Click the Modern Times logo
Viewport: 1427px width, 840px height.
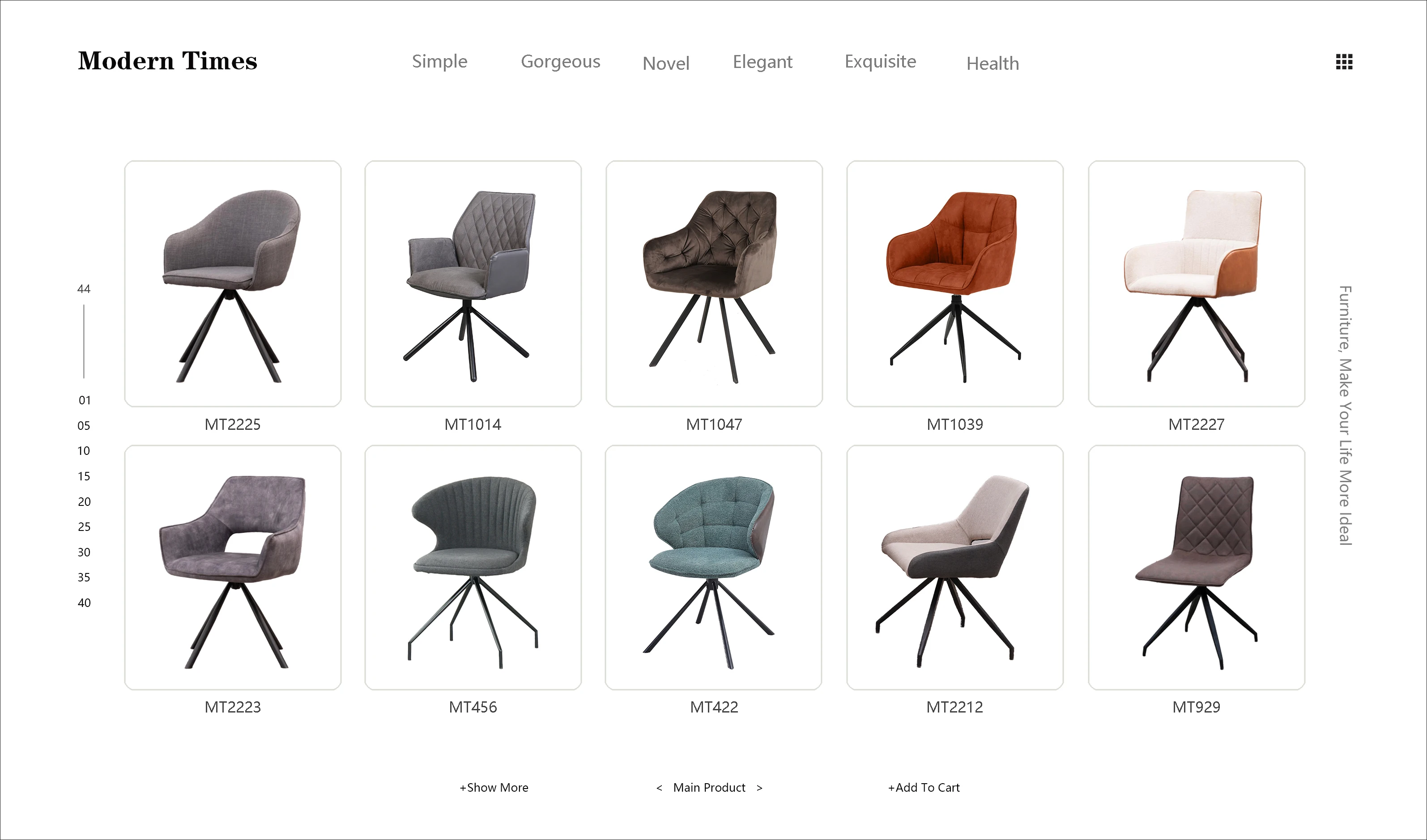[x=168, y=61]
